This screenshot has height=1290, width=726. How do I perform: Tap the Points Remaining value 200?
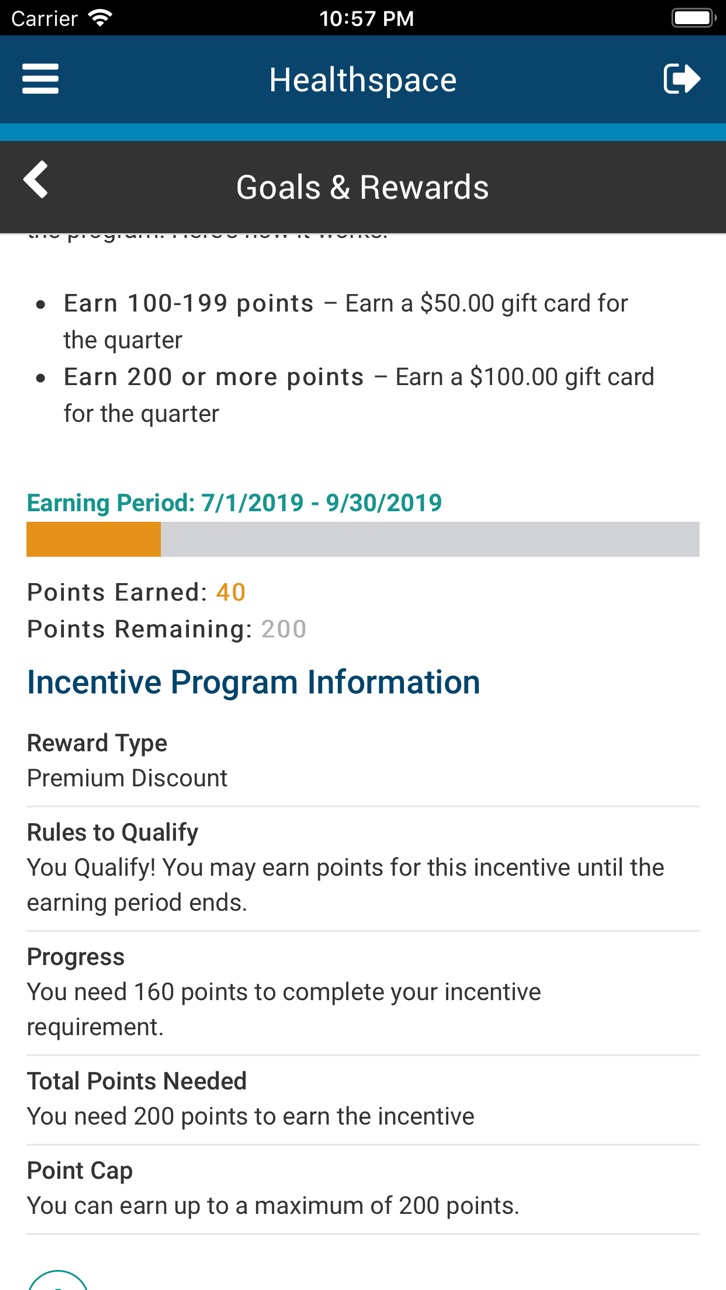point(284,629)
